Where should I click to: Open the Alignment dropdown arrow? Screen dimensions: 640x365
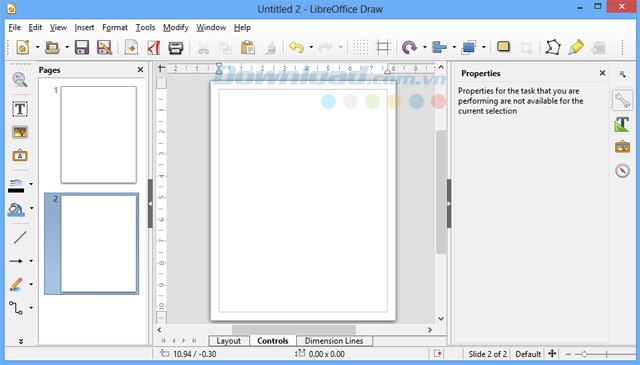pyautogui.click(x=454, y=47)
